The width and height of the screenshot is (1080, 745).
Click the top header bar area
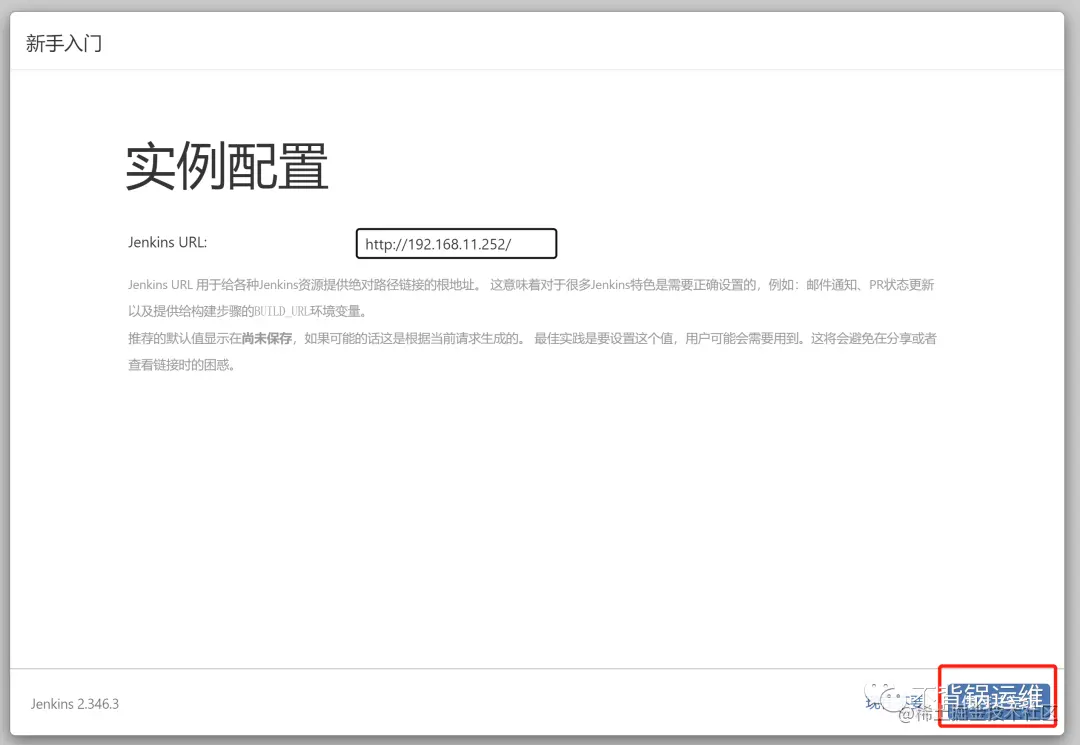click(x=540, y=42)
